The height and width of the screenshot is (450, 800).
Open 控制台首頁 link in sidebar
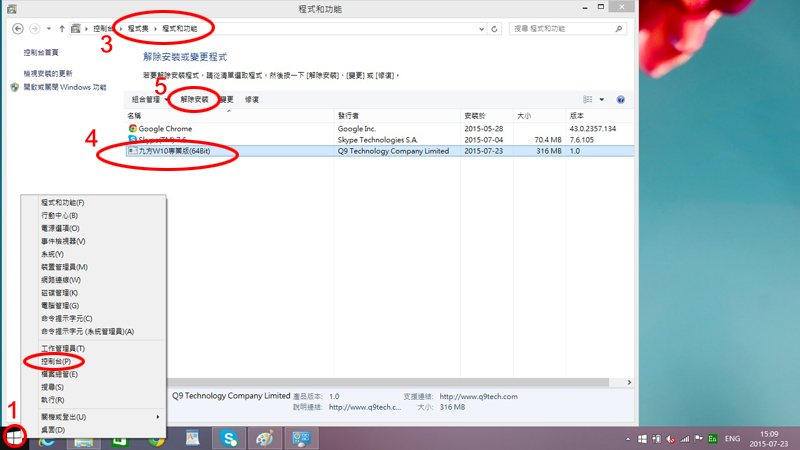pos(41,53)
